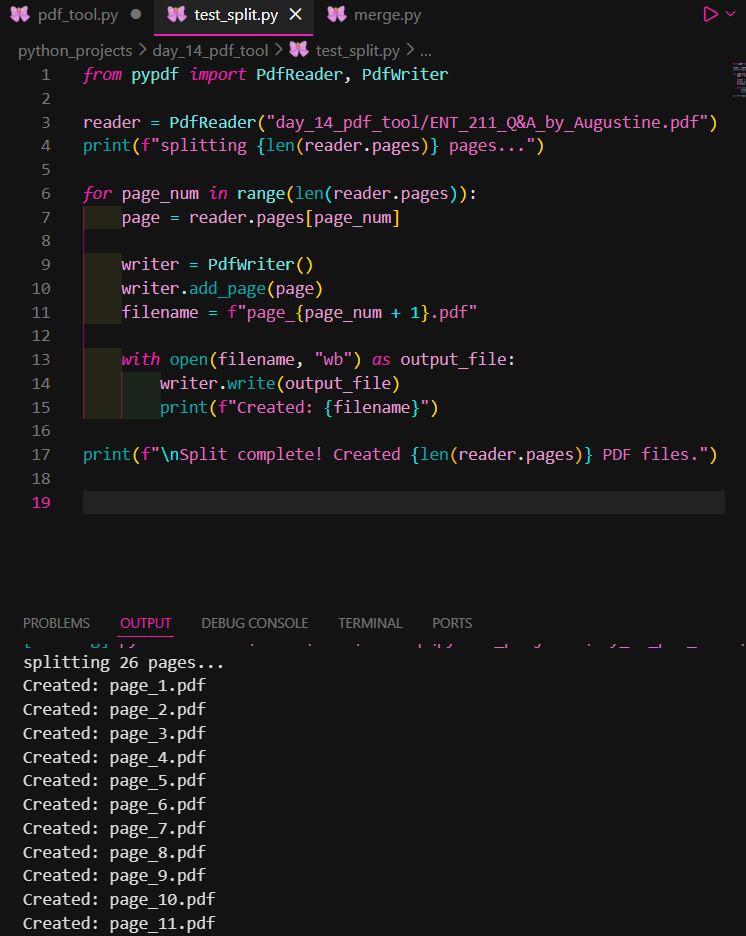Click the test_split.py tab file icon
Image resolution: width=746 pixels, height=936 pixels.
177,14
